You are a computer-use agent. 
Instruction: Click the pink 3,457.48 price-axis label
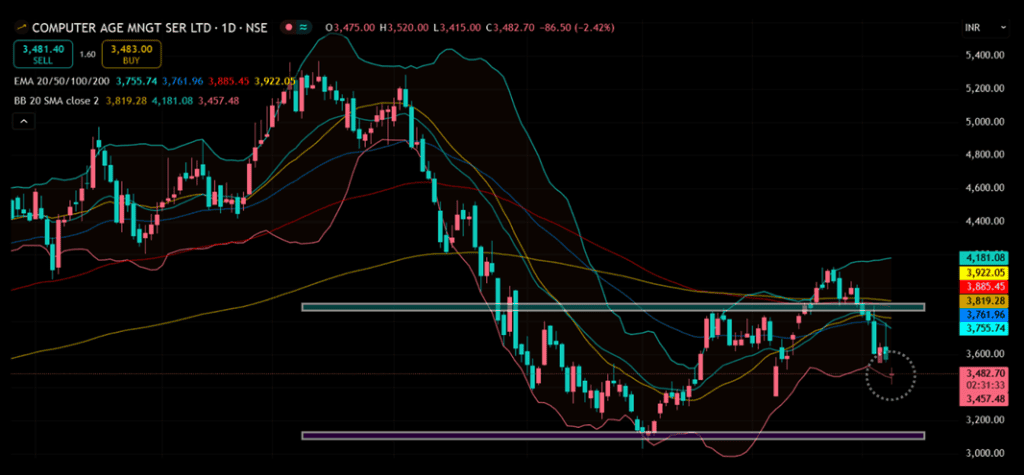(984, 399)
